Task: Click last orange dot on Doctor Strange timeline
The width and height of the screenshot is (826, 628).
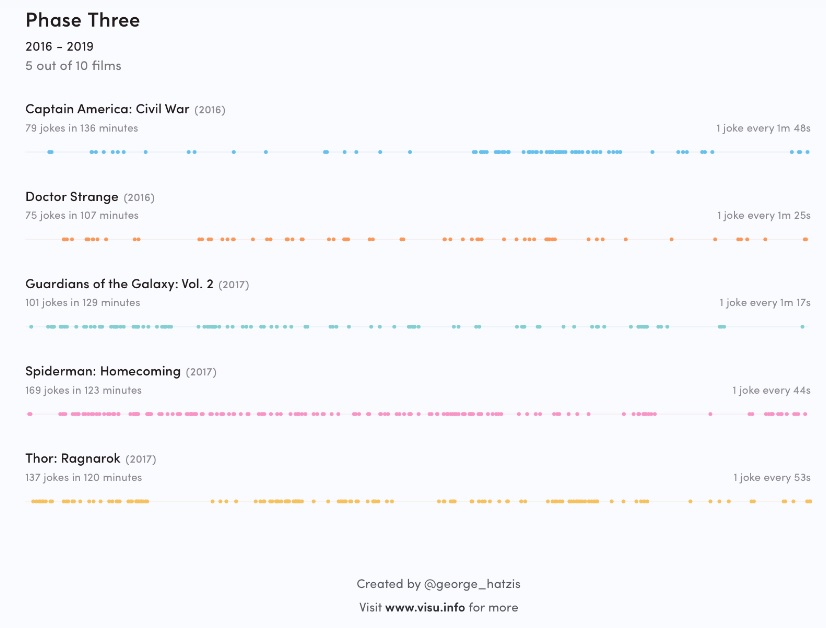Action: pyautogui.click(x=806, y=240)
